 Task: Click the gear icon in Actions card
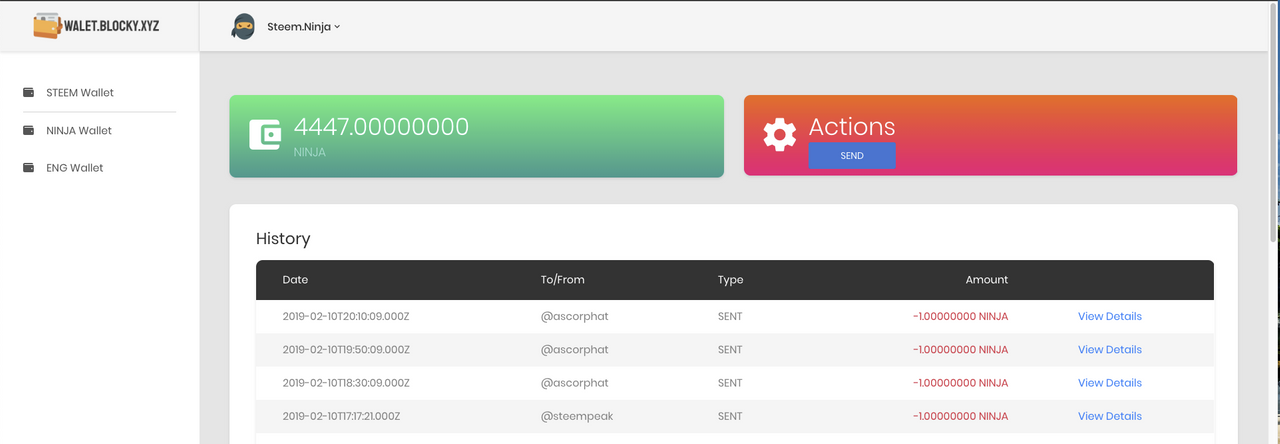click(x=779, y=135)
